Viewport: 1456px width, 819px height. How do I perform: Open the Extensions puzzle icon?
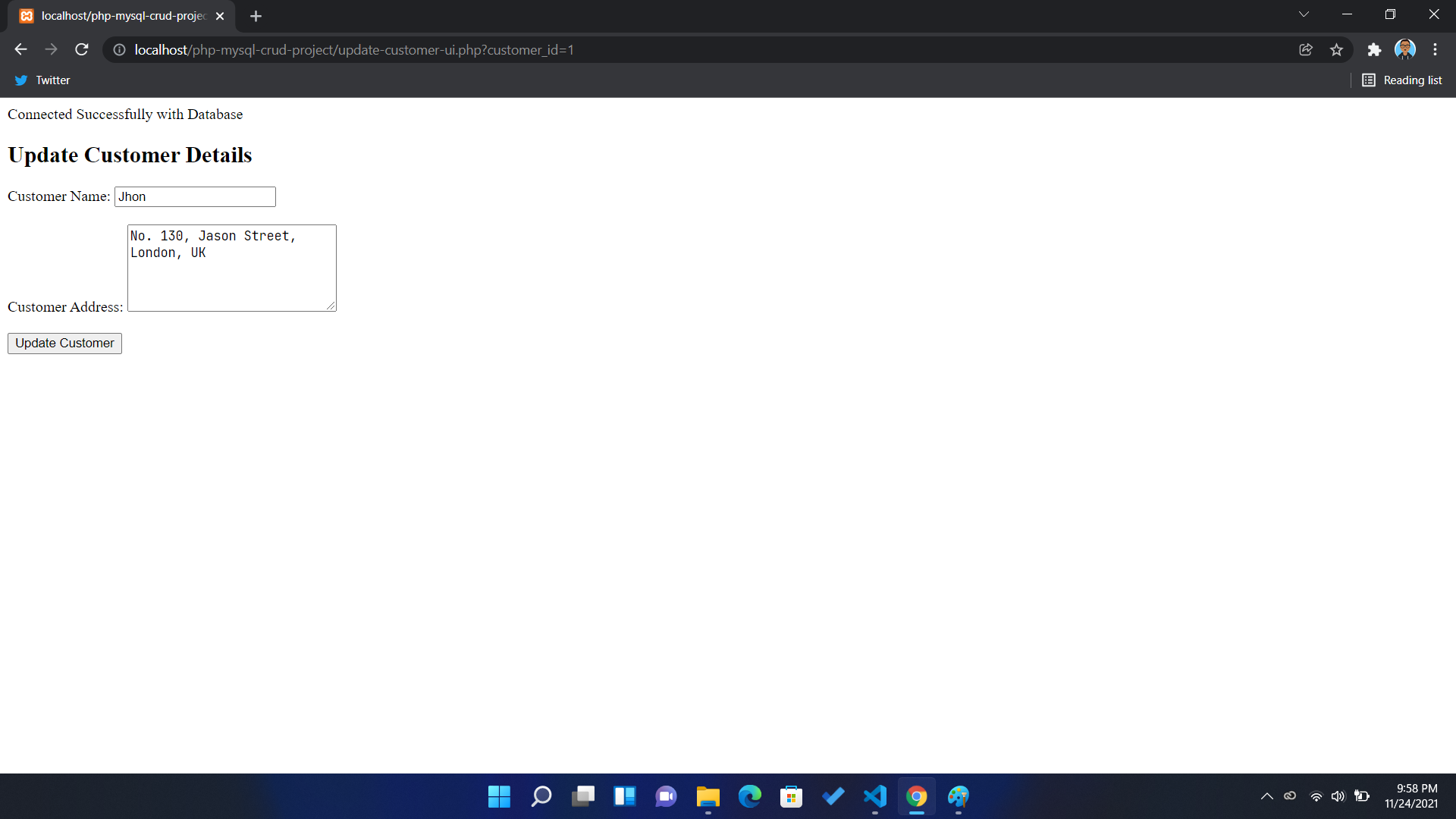[1375, 49]
